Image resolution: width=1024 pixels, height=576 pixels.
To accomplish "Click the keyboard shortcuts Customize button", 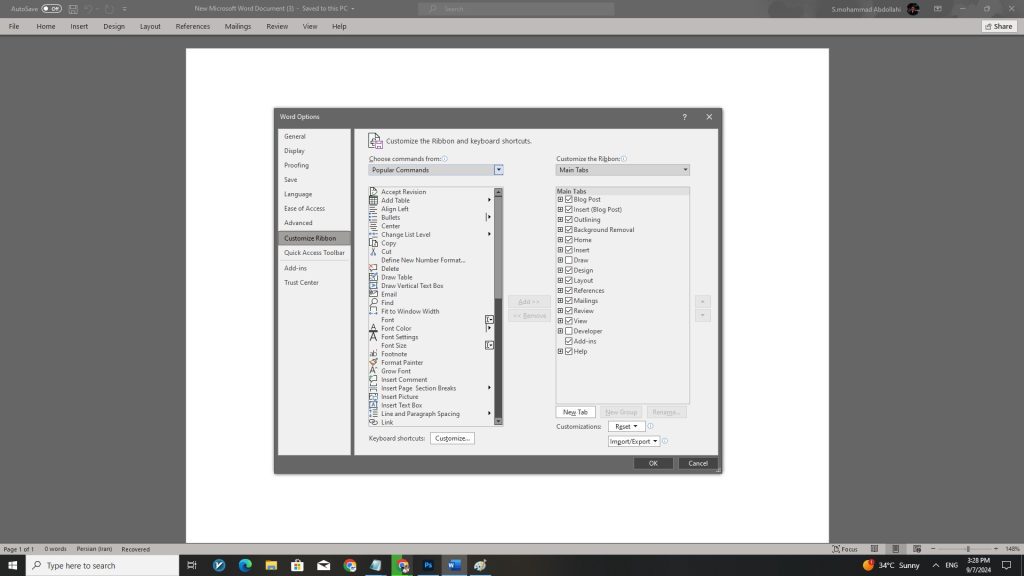I will pos(452,438).
